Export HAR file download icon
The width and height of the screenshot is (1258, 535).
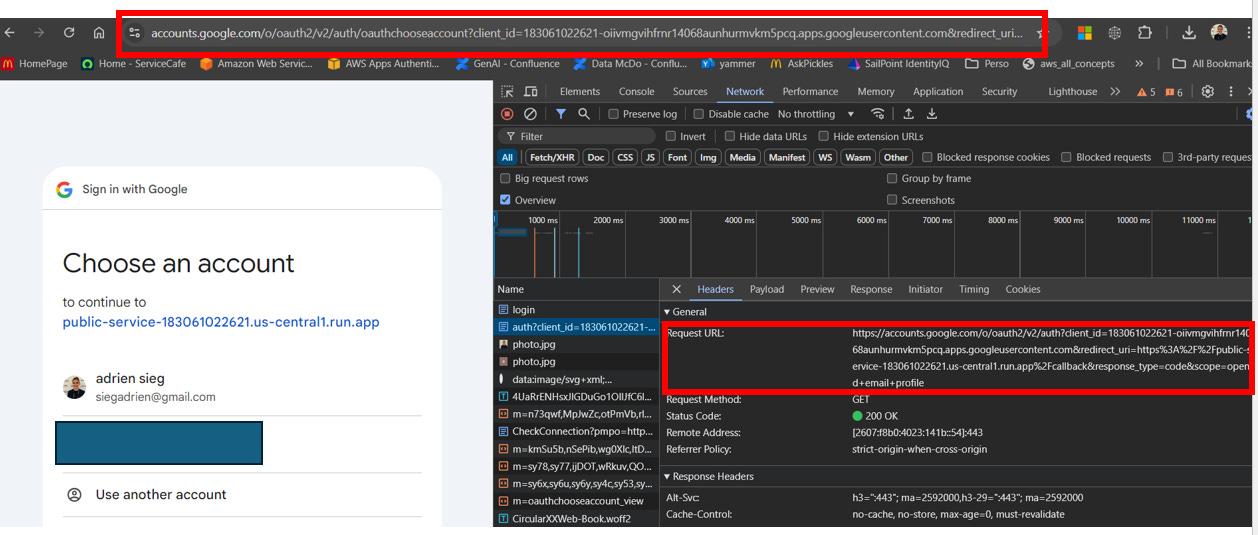pos(932,114)
